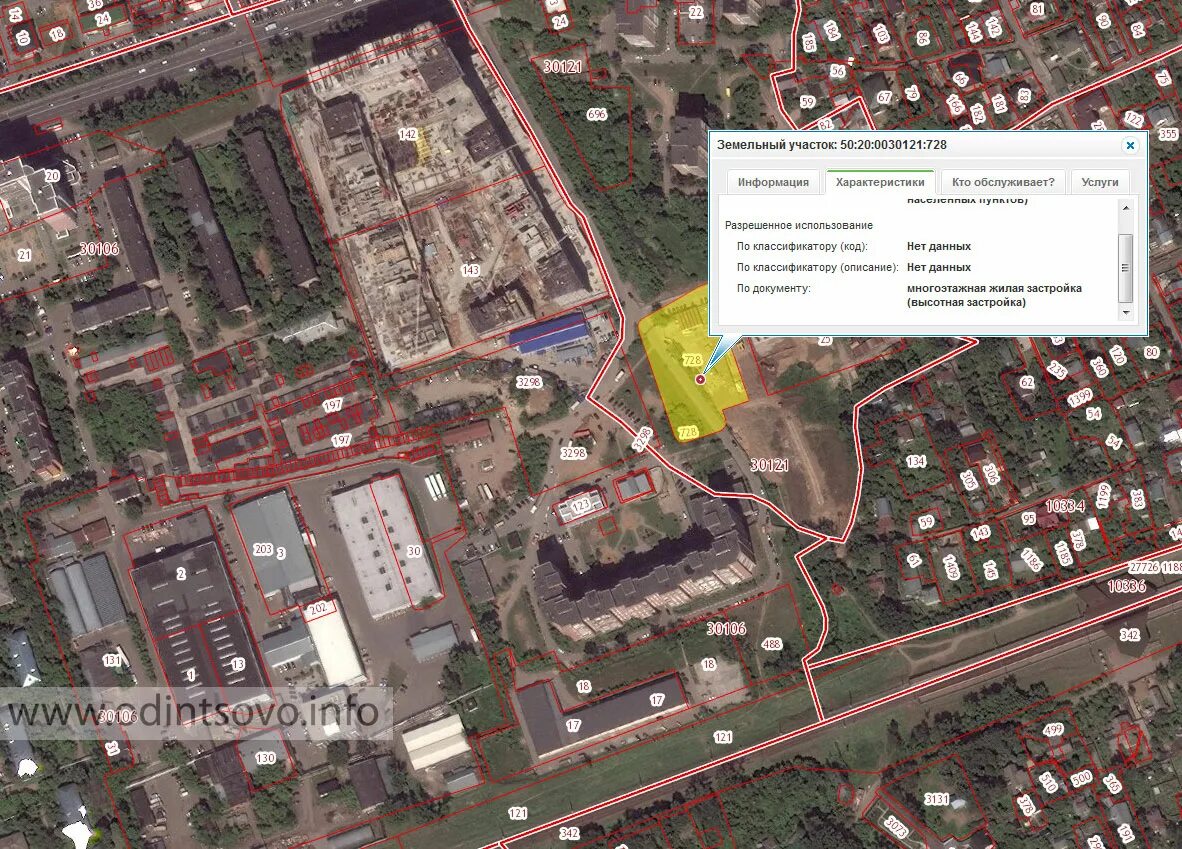The height and width of the screenshot is (849, 1182).
Task: Select parcel 123 on the map
Action: 580,506
